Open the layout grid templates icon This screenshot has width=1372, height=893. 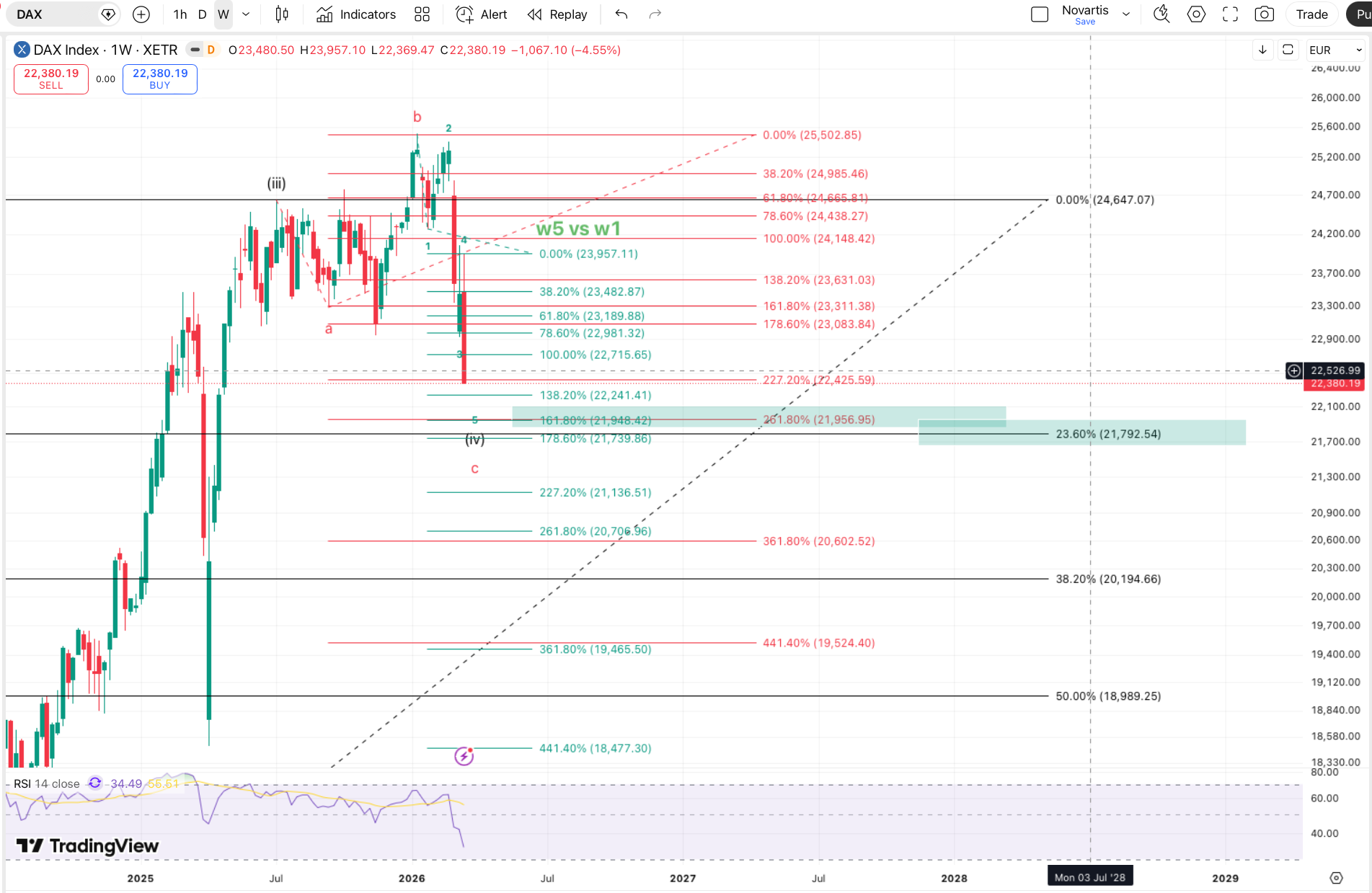pos(422,14)
